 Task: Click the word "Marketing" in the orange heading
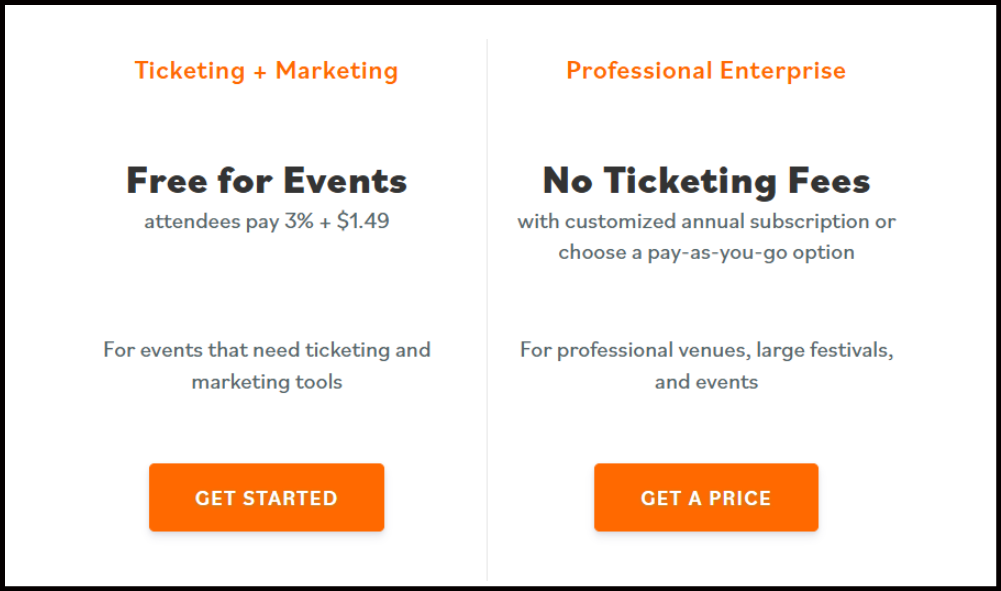(x=336, y=71)
